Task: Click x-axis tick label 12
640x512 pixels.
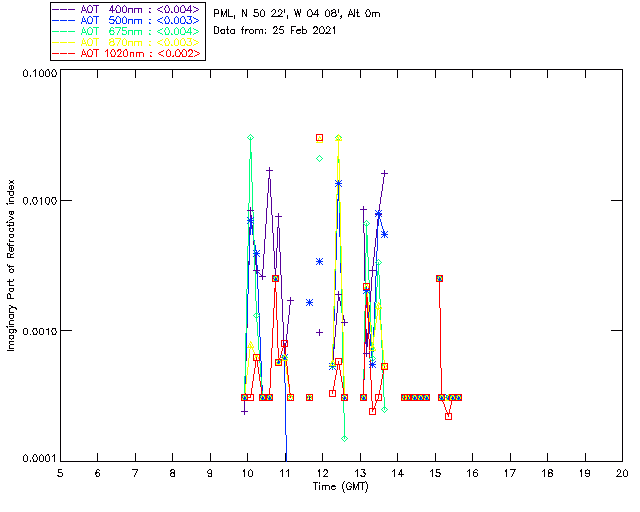Action: point(322,473)
